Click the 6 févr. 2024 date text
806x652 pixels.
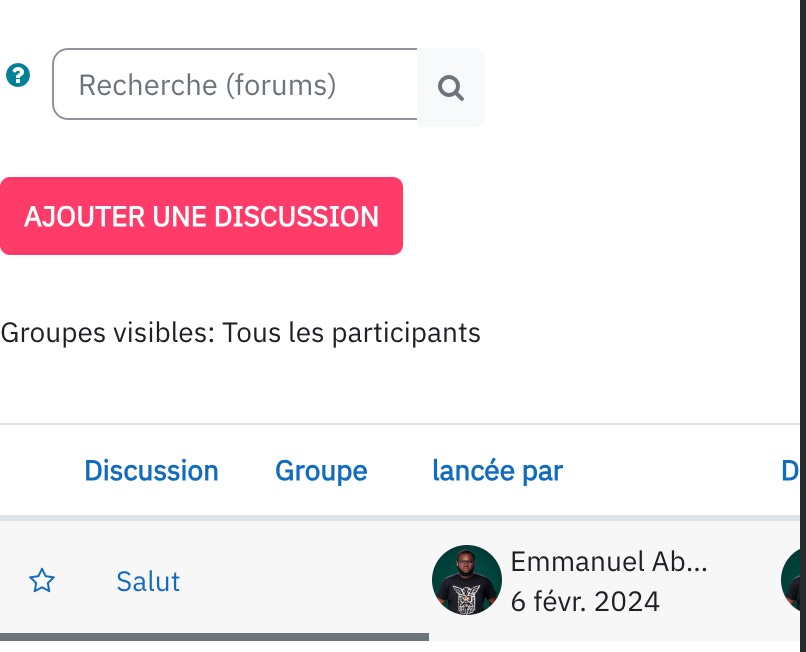point(585,601)
